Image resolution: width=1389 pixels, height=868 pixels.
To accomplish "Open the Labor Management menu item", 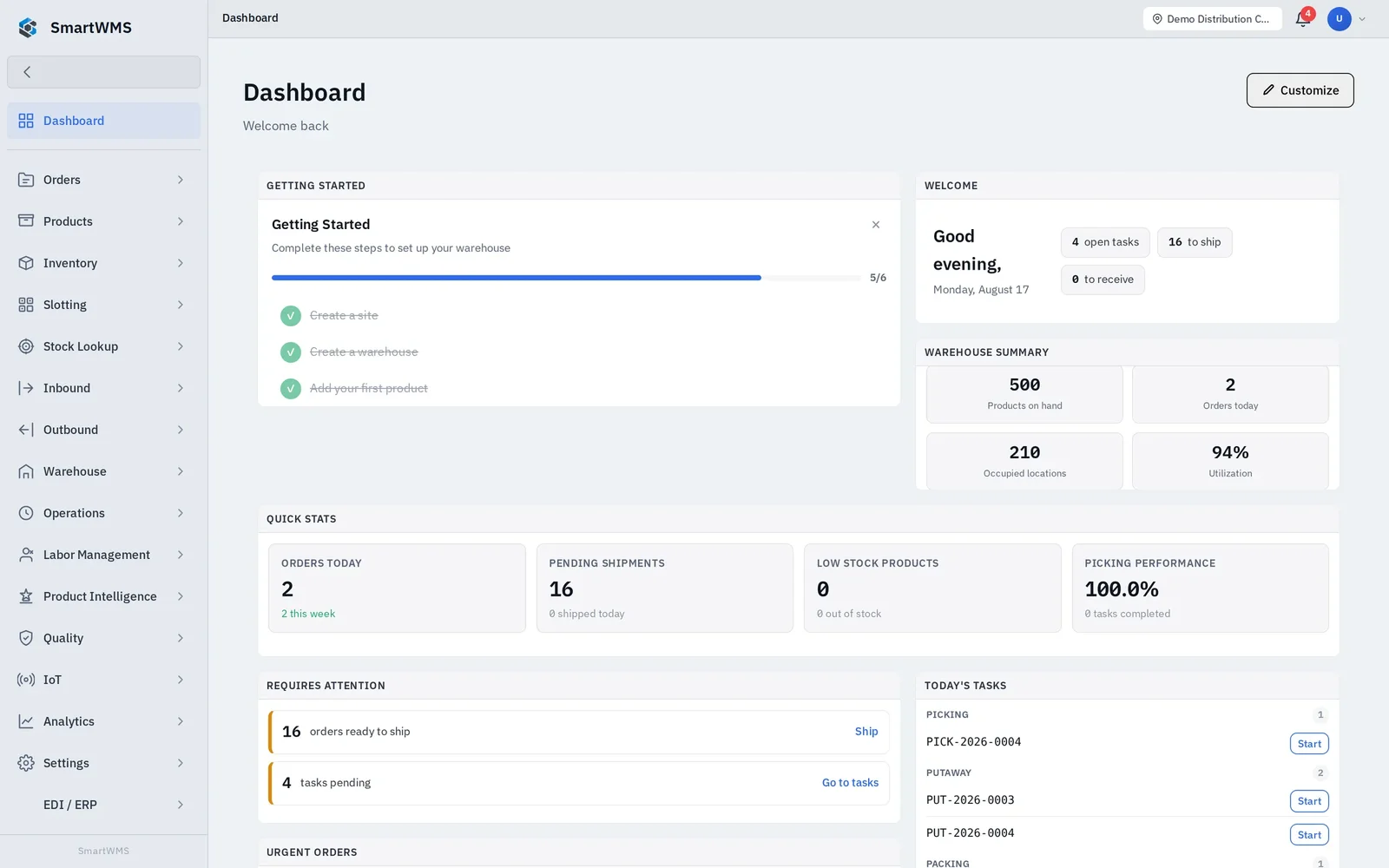I will tap(103, 555).
